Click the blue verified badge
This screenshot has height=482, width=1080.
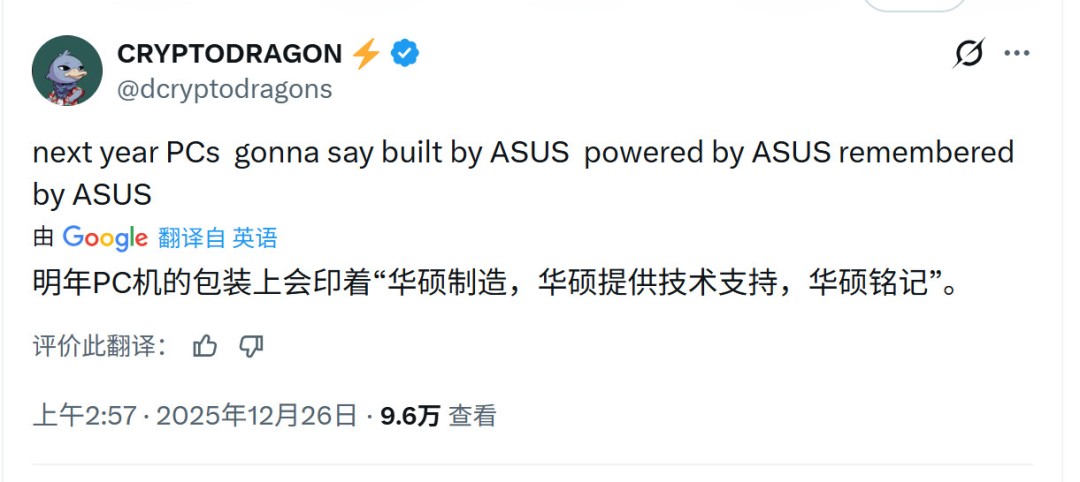pos(404,54)
